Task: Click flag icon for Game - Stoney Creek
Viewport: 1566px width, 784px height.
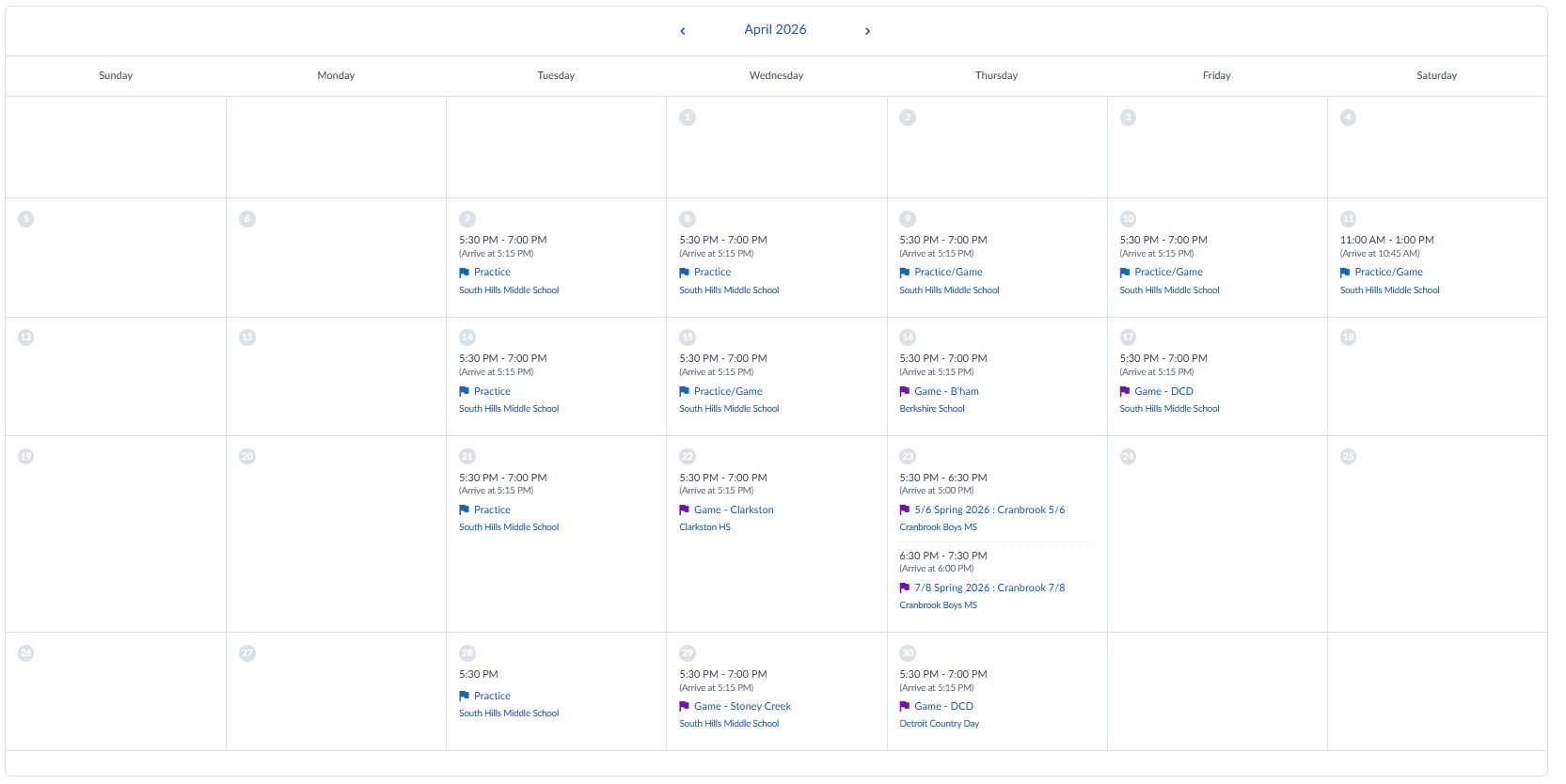Action: point(684,706)
